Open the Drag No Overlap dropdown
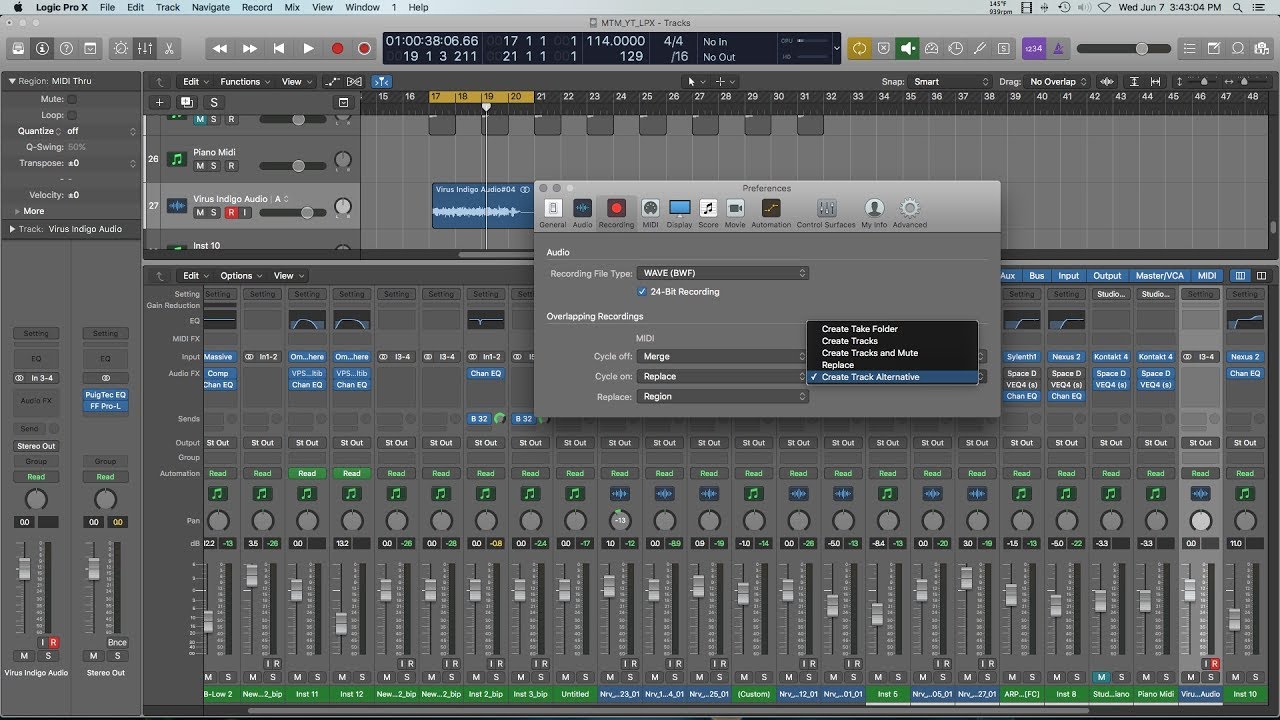The image size is (1280, 720). tap(1056, 82)
